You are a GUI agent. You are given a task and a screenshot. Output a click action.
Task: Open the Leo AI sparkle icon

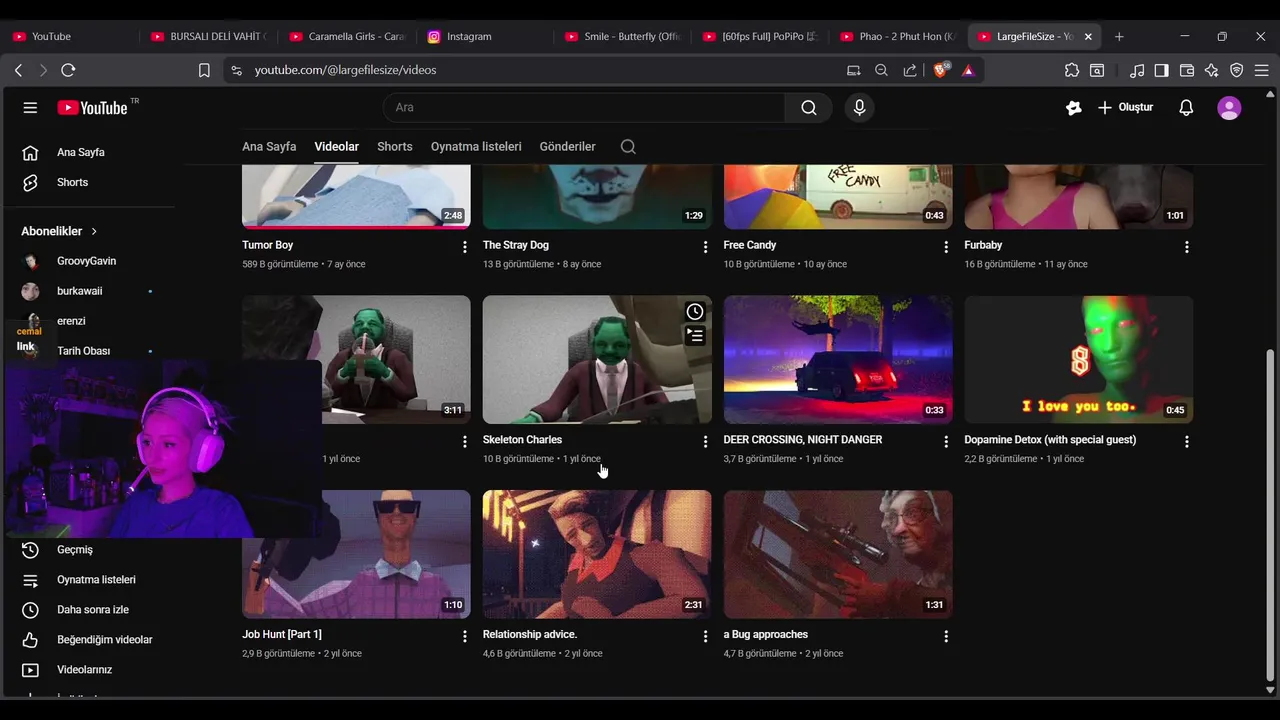[1212, 70]
